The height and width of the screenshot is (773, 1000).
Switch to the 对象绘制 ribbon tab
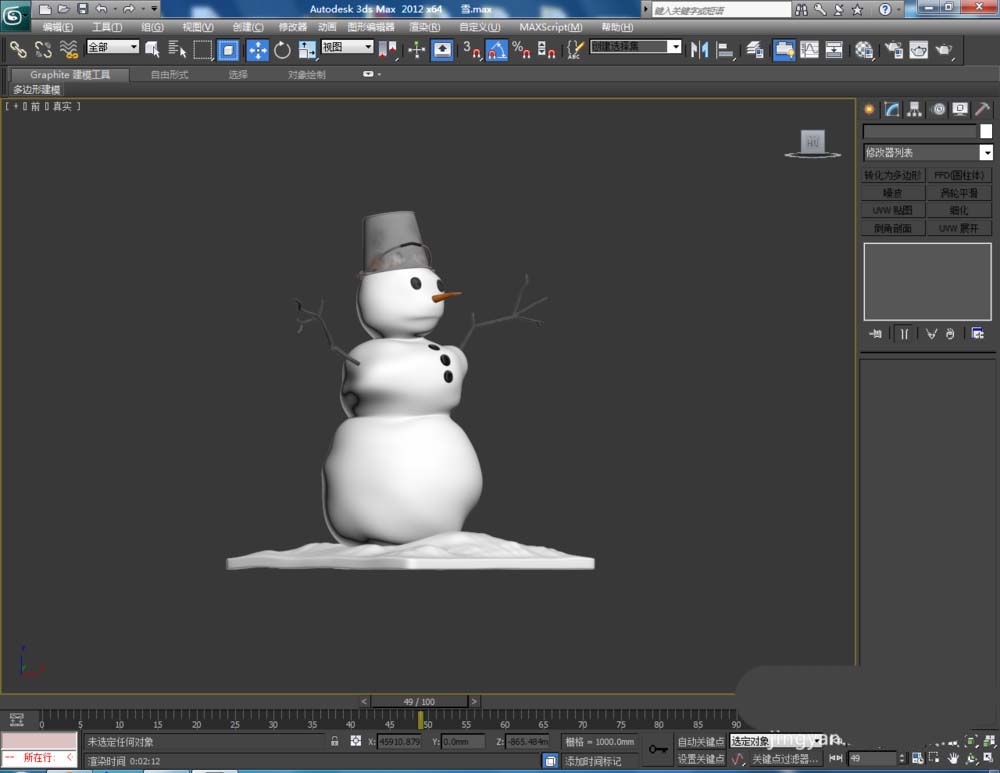(307, 75)
